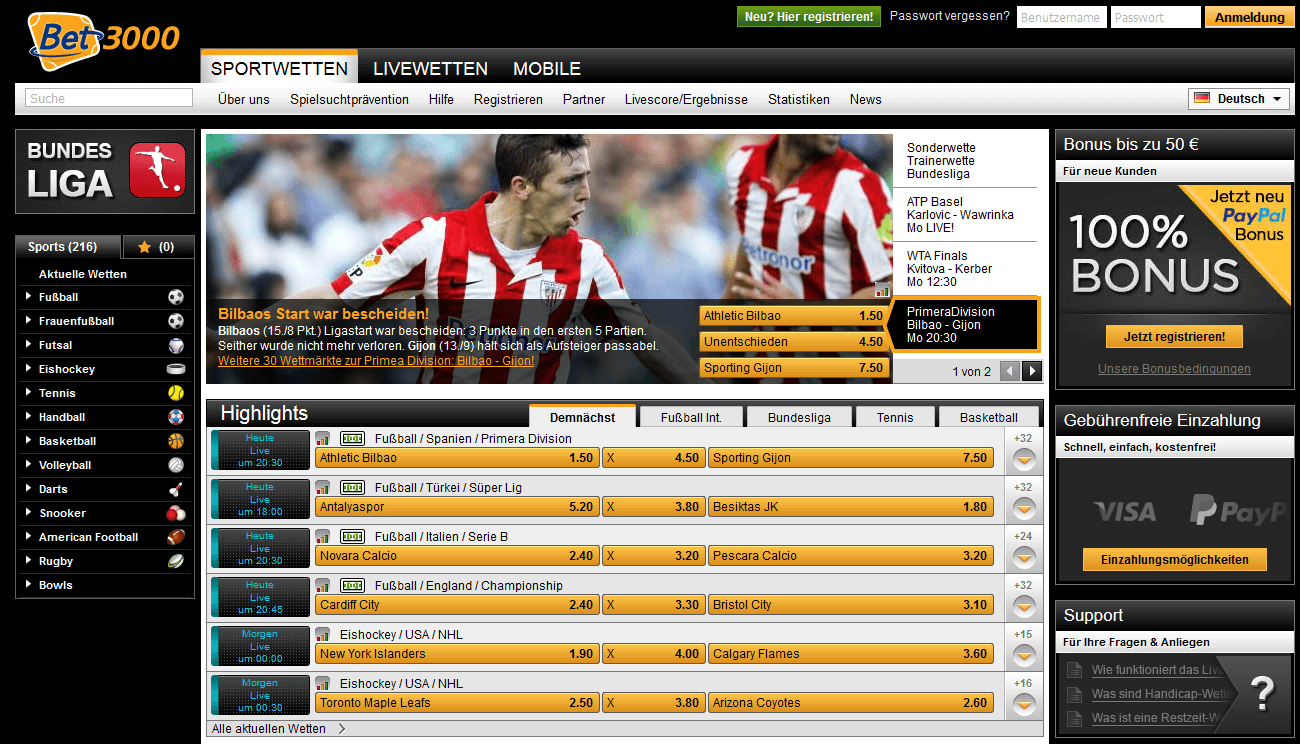Click Neu? Hier registrieren button

[809, 17]
